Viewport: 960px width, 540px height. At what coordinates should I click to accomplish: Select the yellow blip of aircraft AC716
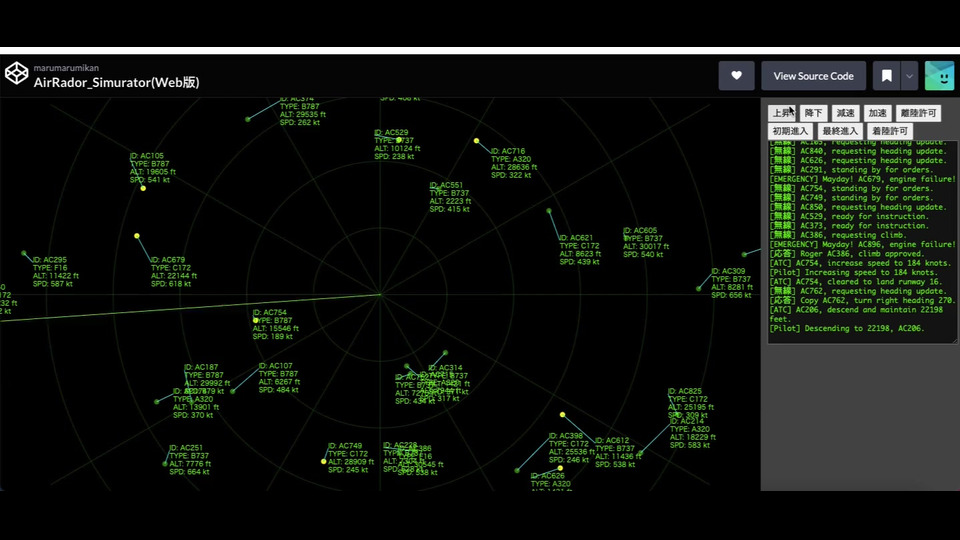tap(476, 141)
